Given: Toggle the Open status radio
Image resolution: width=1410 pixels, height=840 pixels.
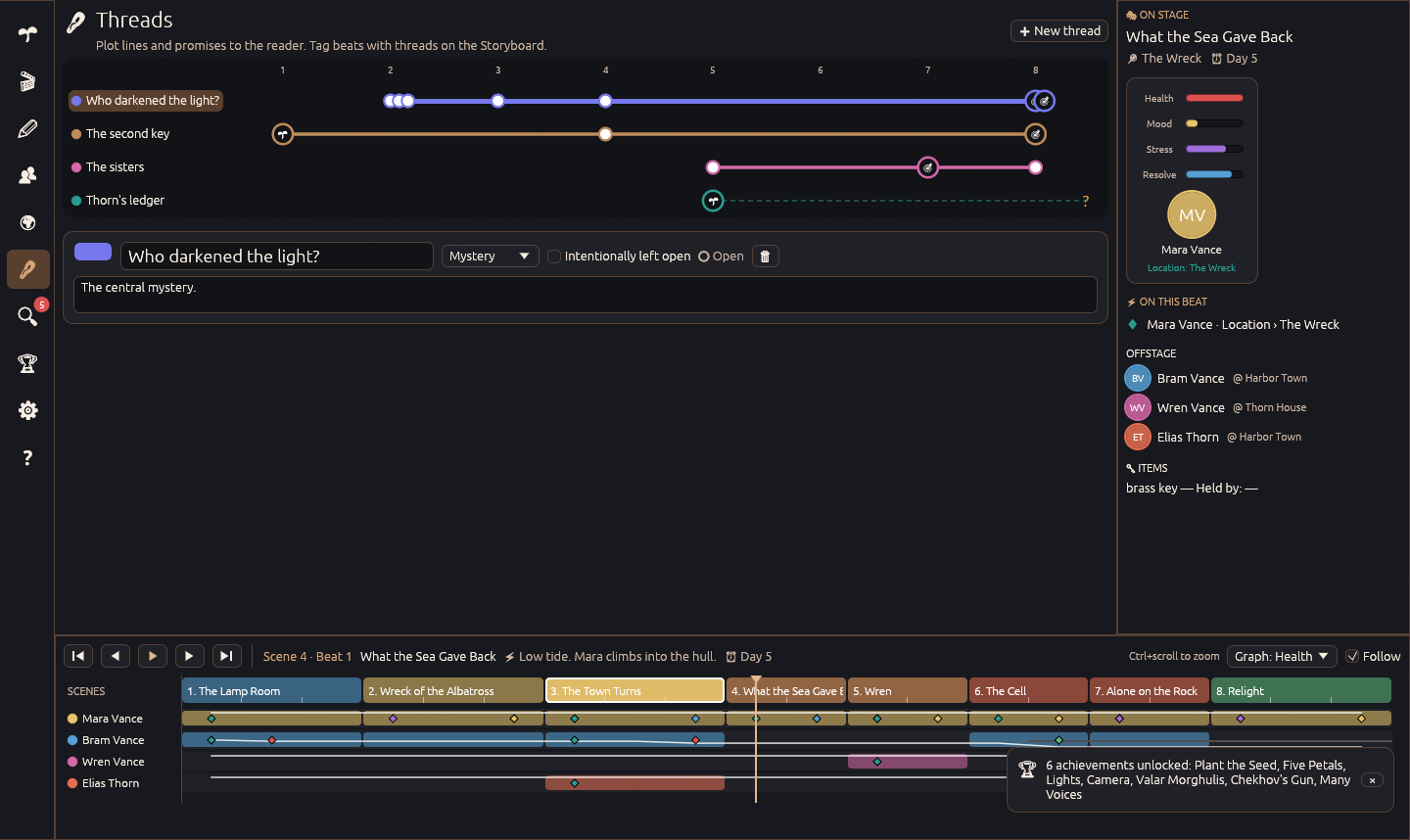Looking at the screenshot, I should (703, 257).
